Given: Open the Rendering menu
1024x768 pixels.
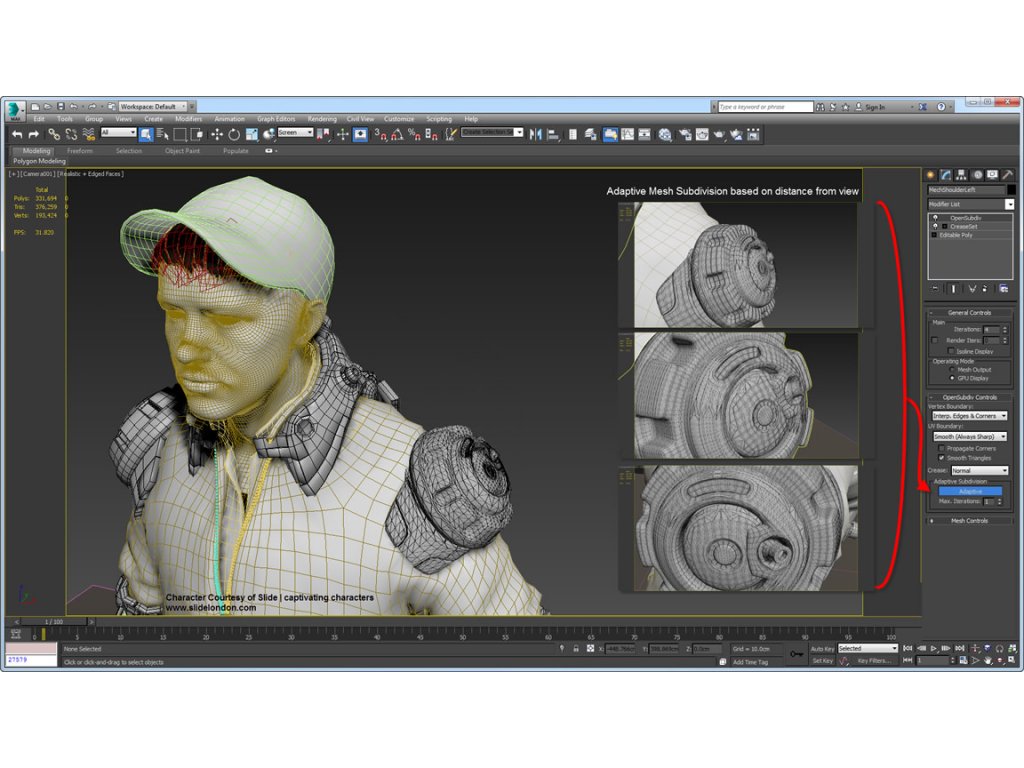Looking at the screenshot, I should [x=322, y=119].
